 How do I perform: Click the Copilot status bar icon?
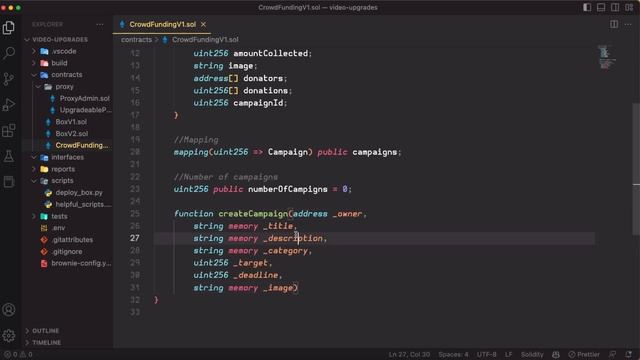tap(556, 354)
